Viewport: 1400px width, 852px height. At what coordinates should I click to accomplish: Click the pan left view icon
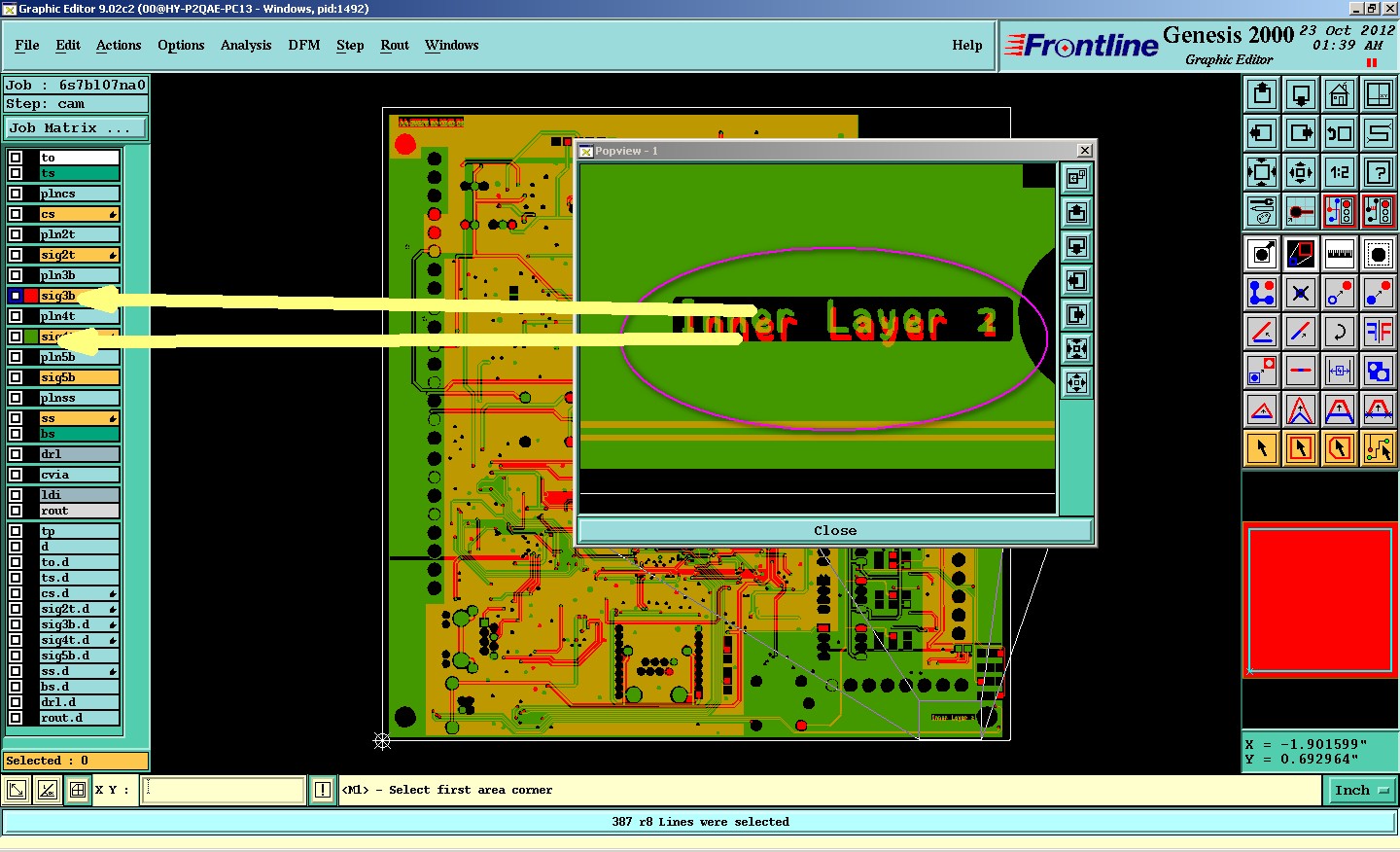tap(1262, 133)
